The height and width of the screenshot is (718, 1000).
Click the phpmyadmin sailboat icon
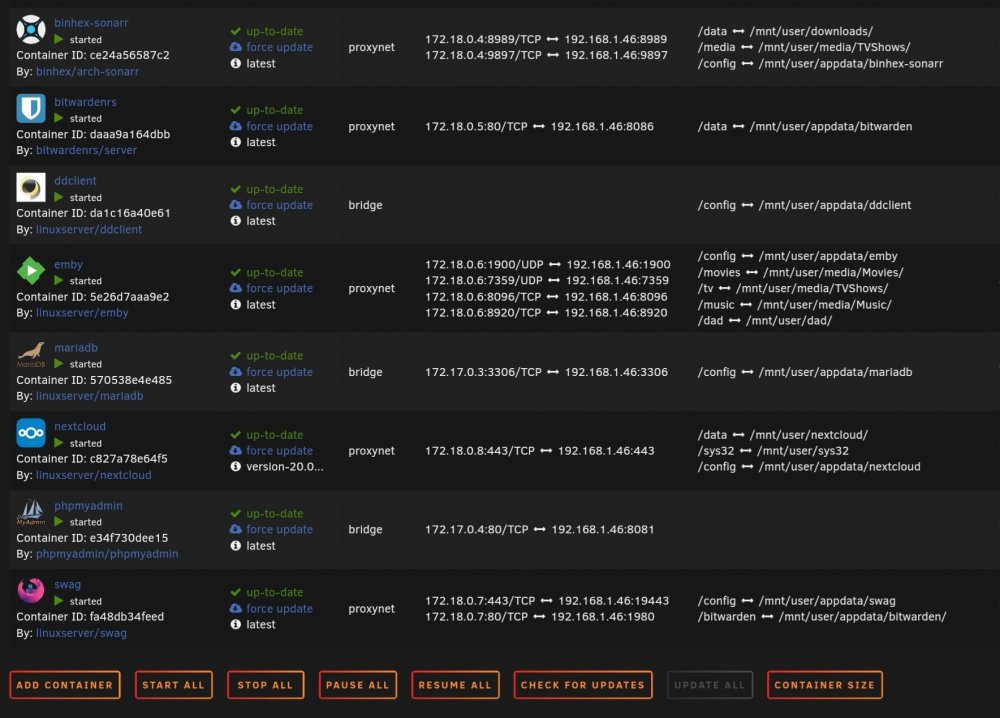click(31, 512)
